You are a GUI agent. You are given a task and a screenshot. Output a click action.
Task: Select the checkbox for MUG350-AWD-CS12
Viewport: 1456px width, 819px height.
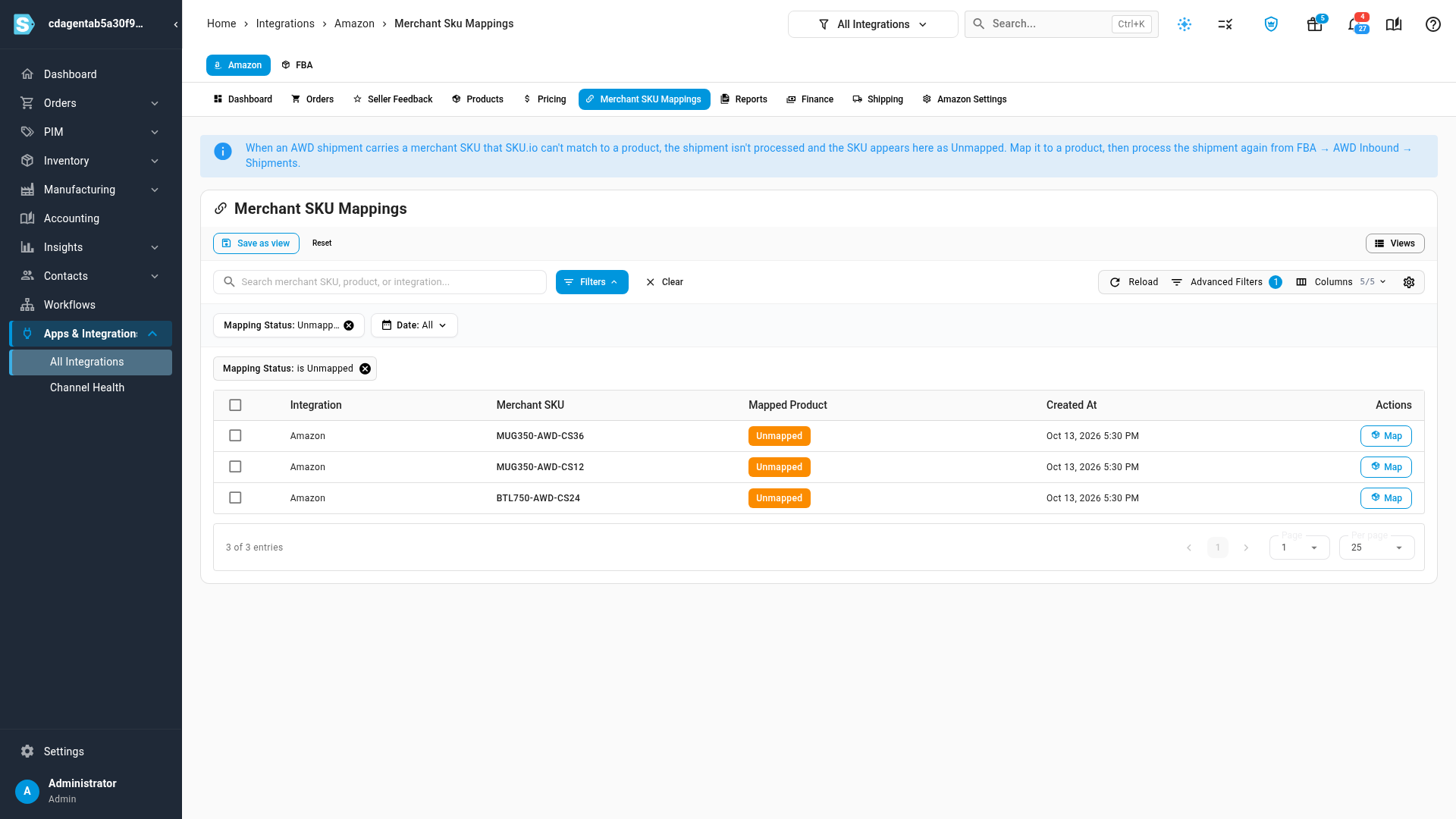point(235,467)
